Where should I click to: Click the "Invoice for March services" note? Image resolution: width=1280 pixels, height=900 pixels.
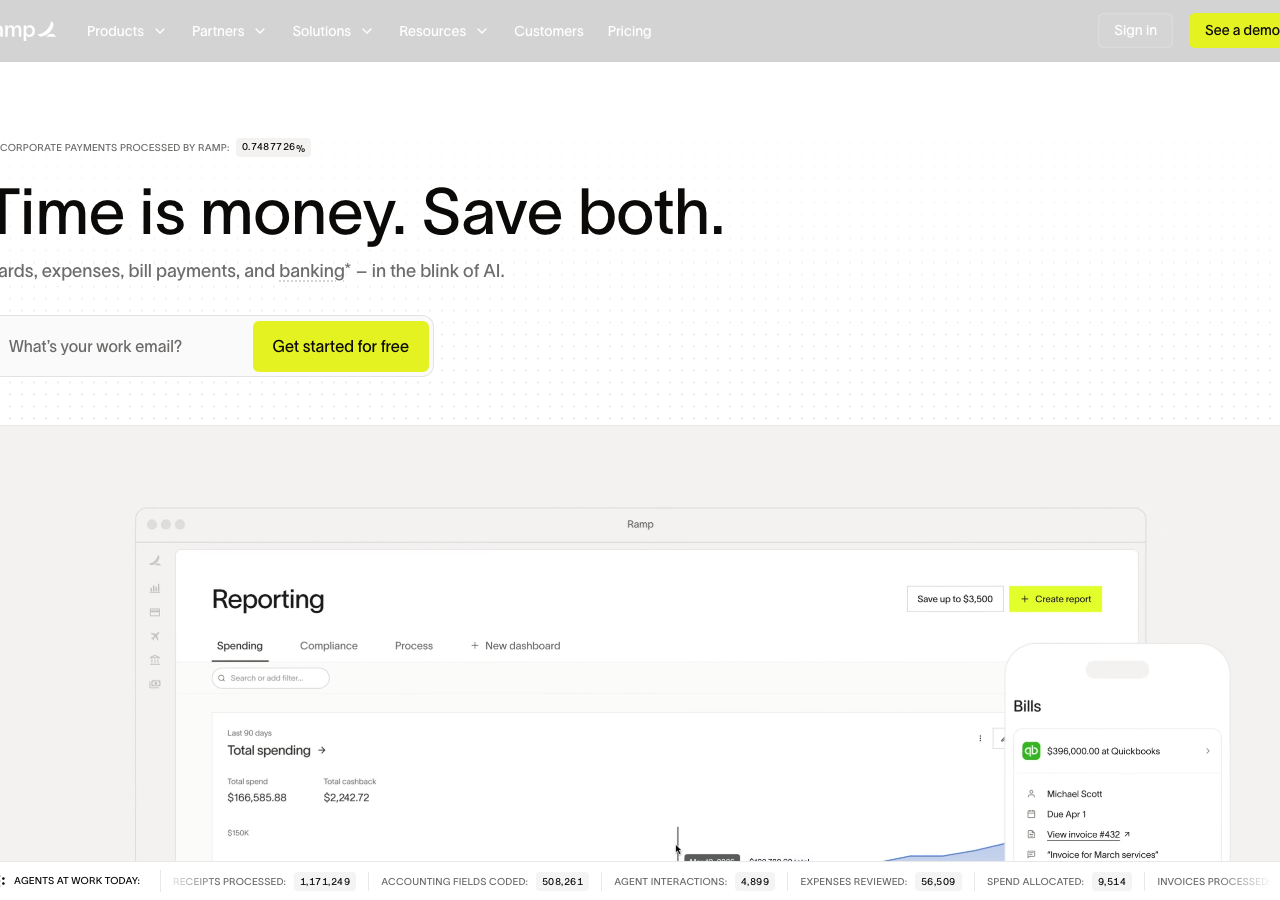(x=1103, y=855)
